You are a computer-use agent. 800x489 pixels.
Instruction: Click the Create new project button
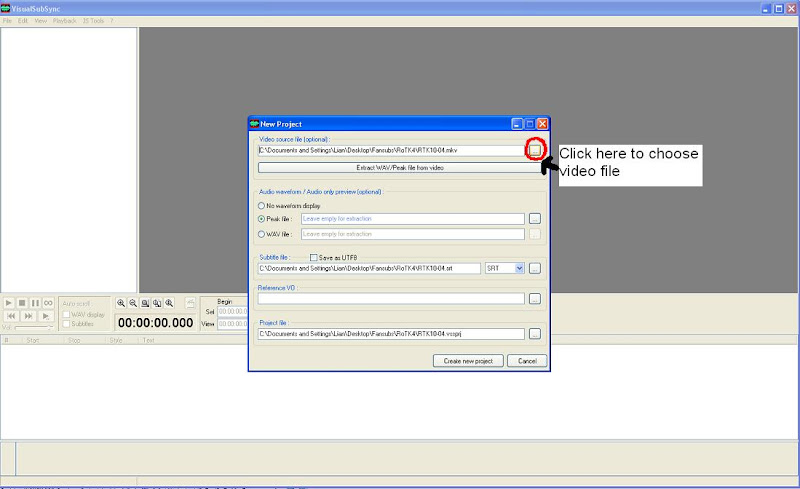point(468,361)
